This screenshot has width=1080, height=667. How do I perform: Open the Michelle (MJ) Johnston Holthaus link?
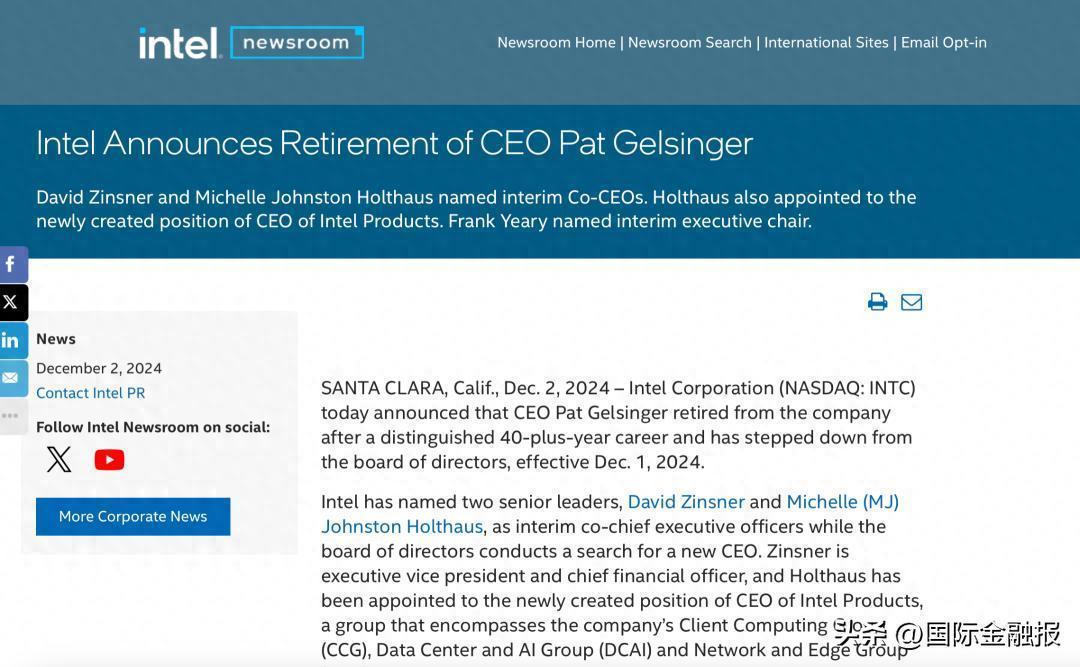(842, 502)
